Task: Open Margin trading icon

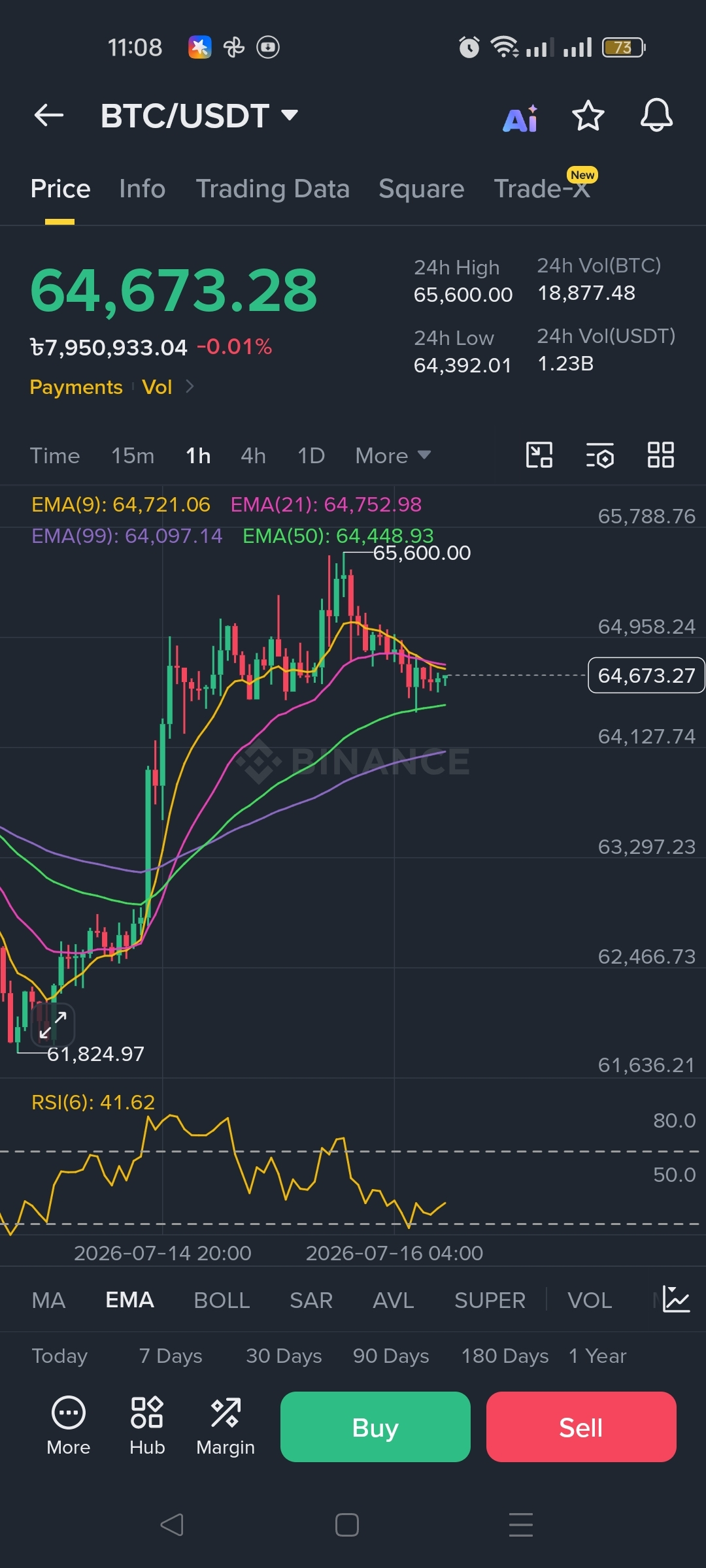Action: (226, 1427)
